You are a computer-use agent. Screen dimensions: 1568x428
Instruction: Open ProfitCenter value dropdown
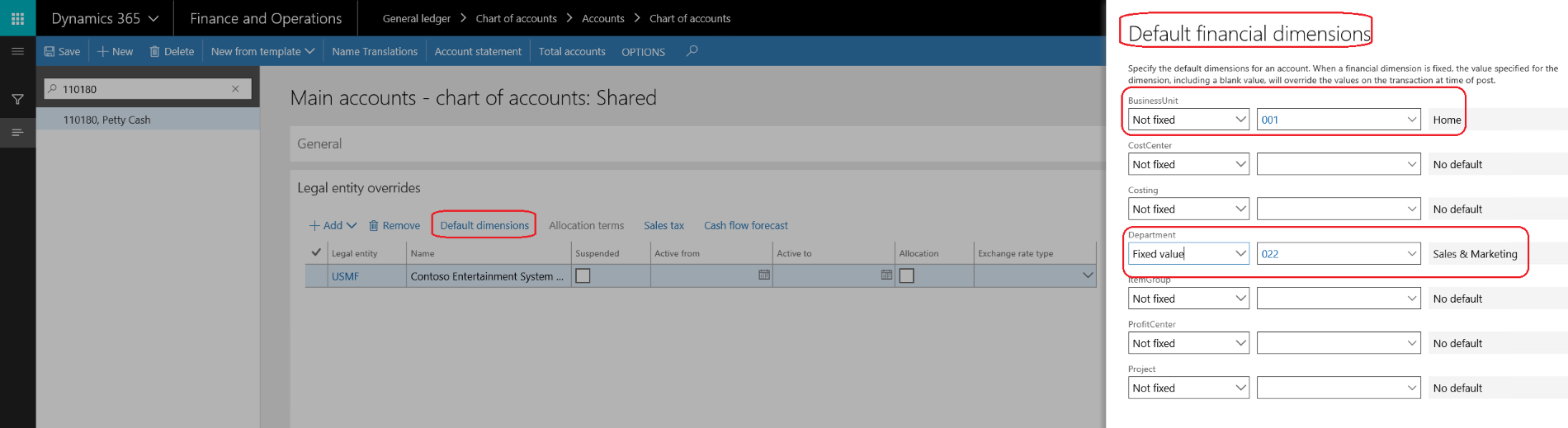click(x=1339, y=343)
